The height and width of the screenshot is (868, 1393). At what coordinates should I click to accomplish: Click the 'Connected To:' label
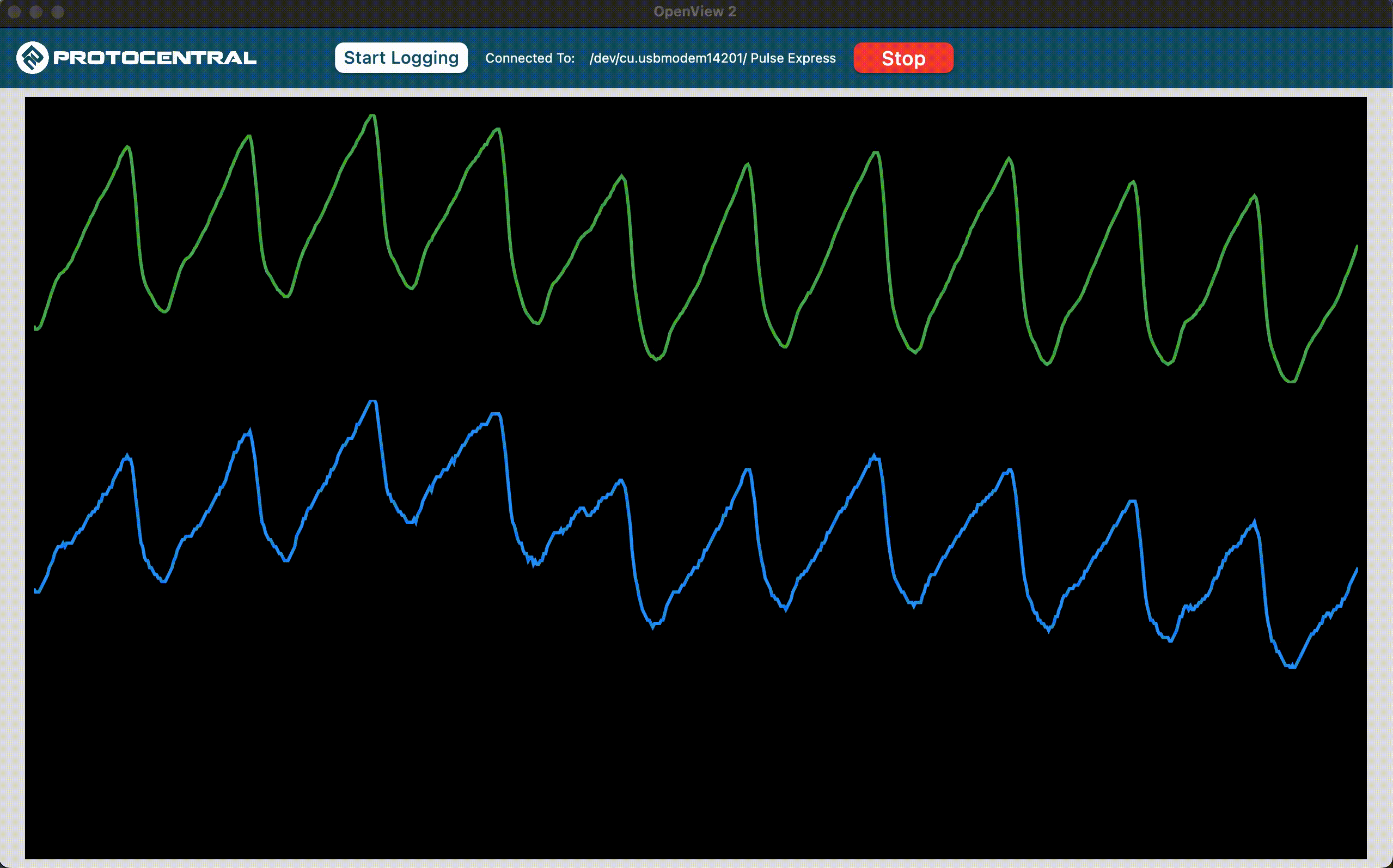pos(529,58)
